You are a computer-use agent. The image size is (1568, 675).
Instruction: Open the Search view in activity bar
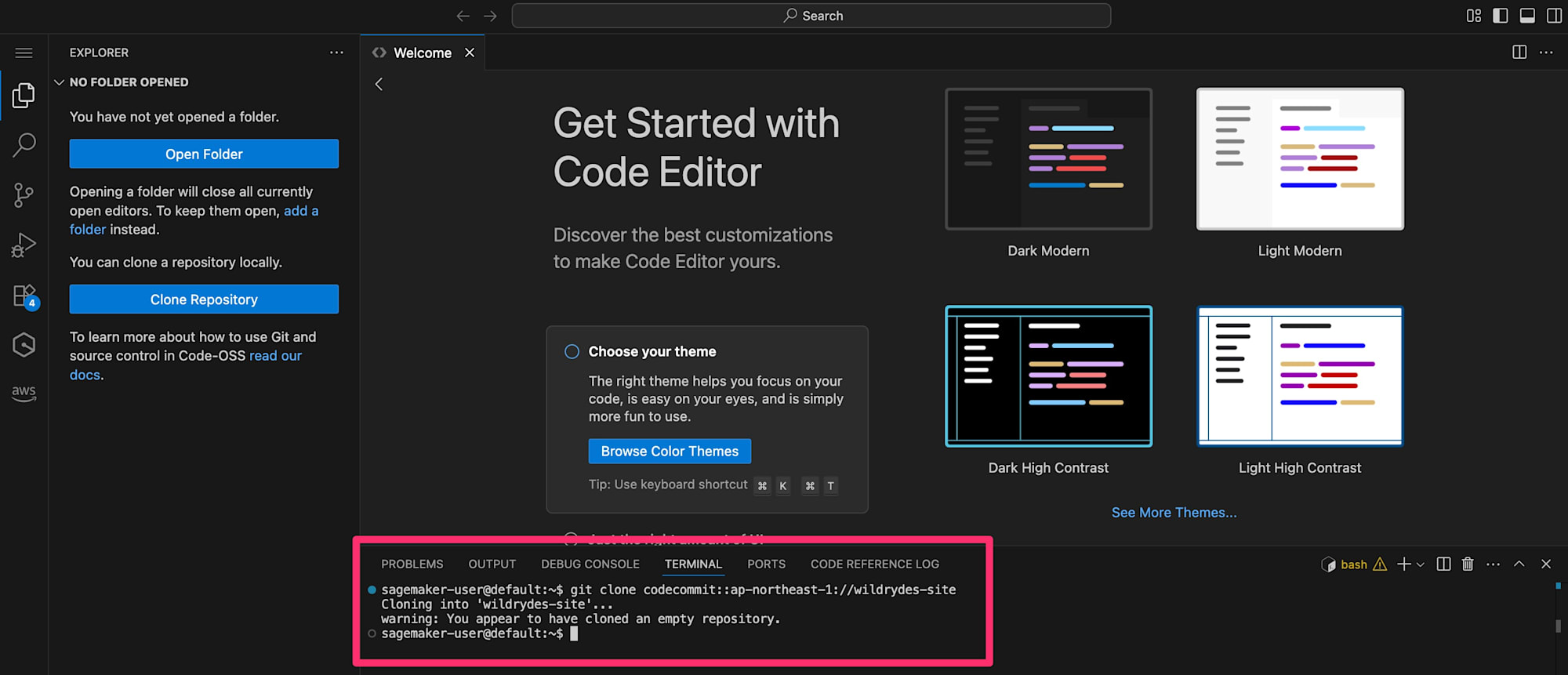[24, 145]
